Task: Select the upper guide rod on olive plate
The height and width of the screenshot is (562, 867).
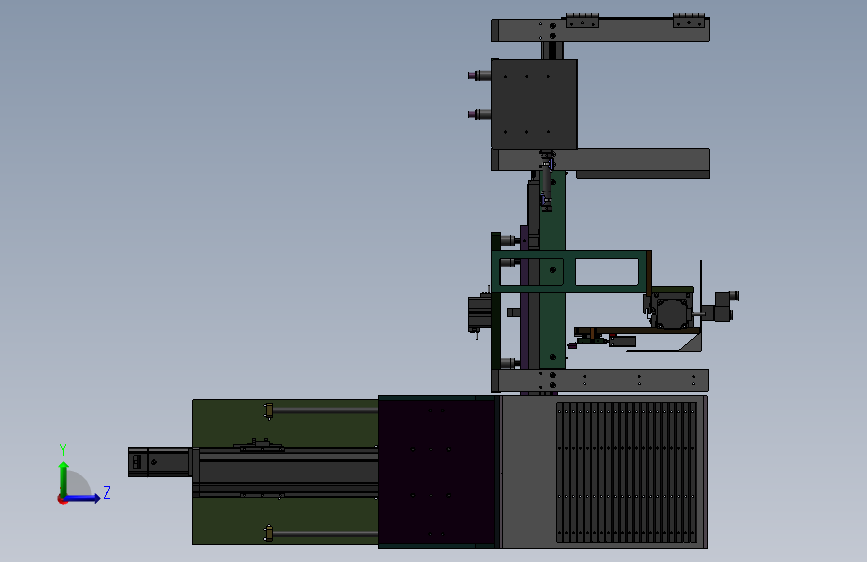Action: click(325, 410)
